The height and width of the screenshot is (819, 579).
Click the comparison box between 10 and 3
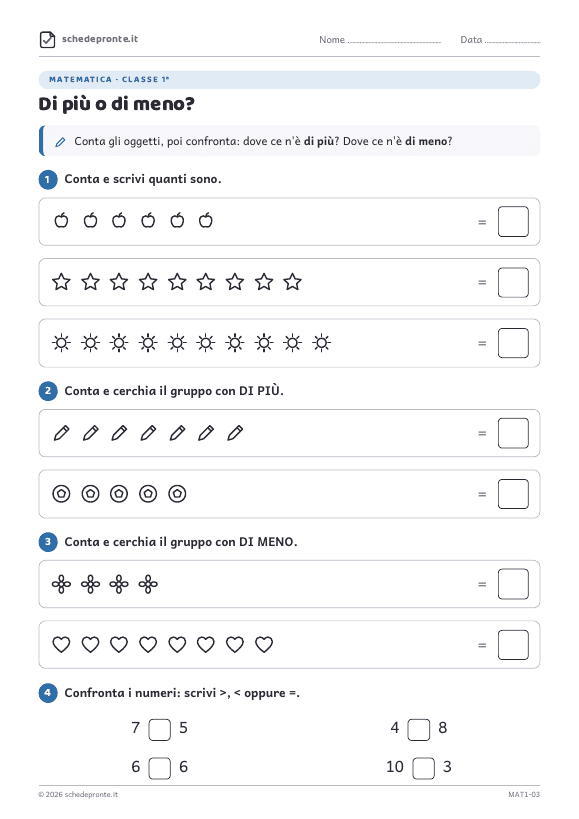point(423,768)
